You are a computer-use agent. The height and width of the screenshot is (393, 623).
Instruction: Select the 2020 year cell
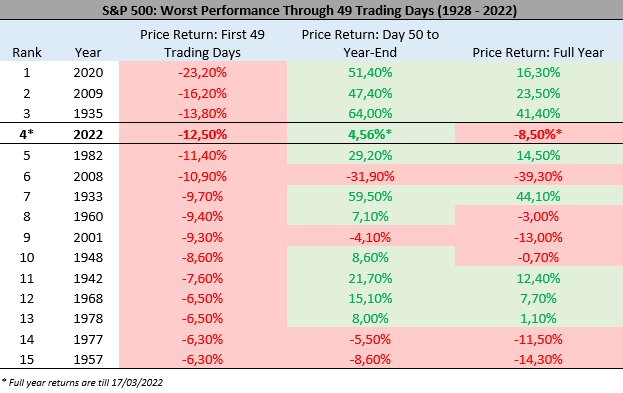(88, 73)
